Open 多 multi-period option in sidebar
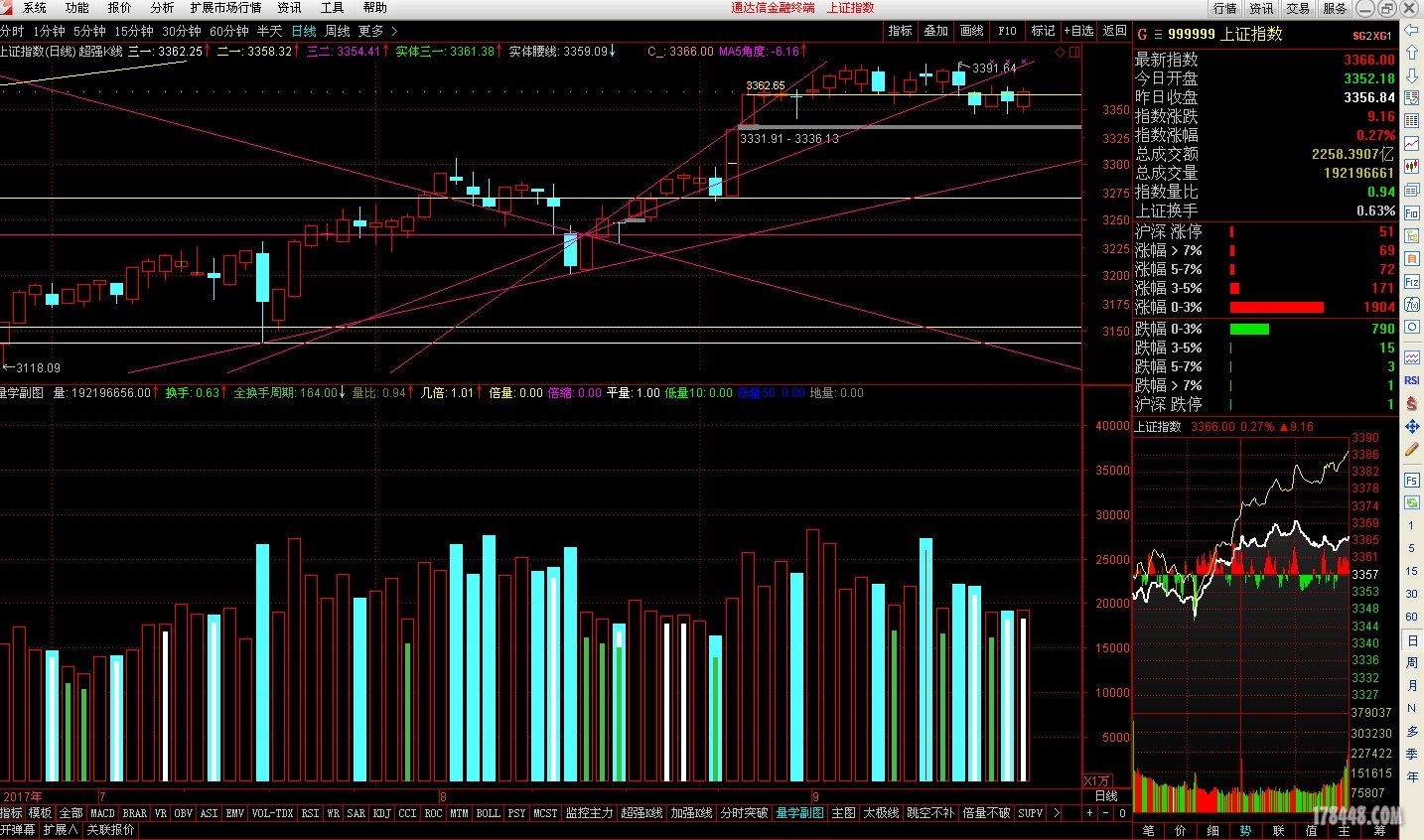The height and width of the screenshot is (840, 1424). pyautogui.click(x=1411, y=731)
